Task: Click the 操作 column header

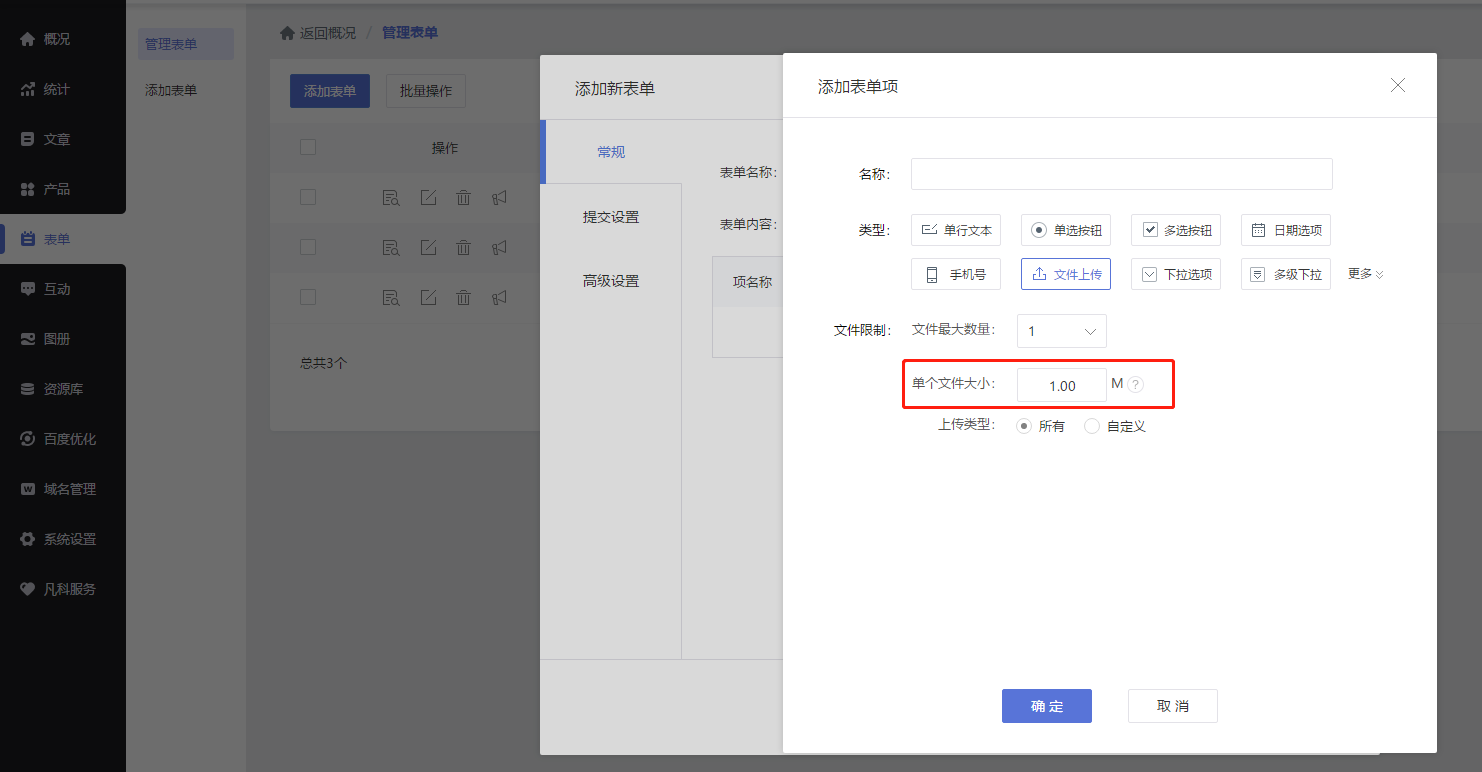Action: pos(445,148)
